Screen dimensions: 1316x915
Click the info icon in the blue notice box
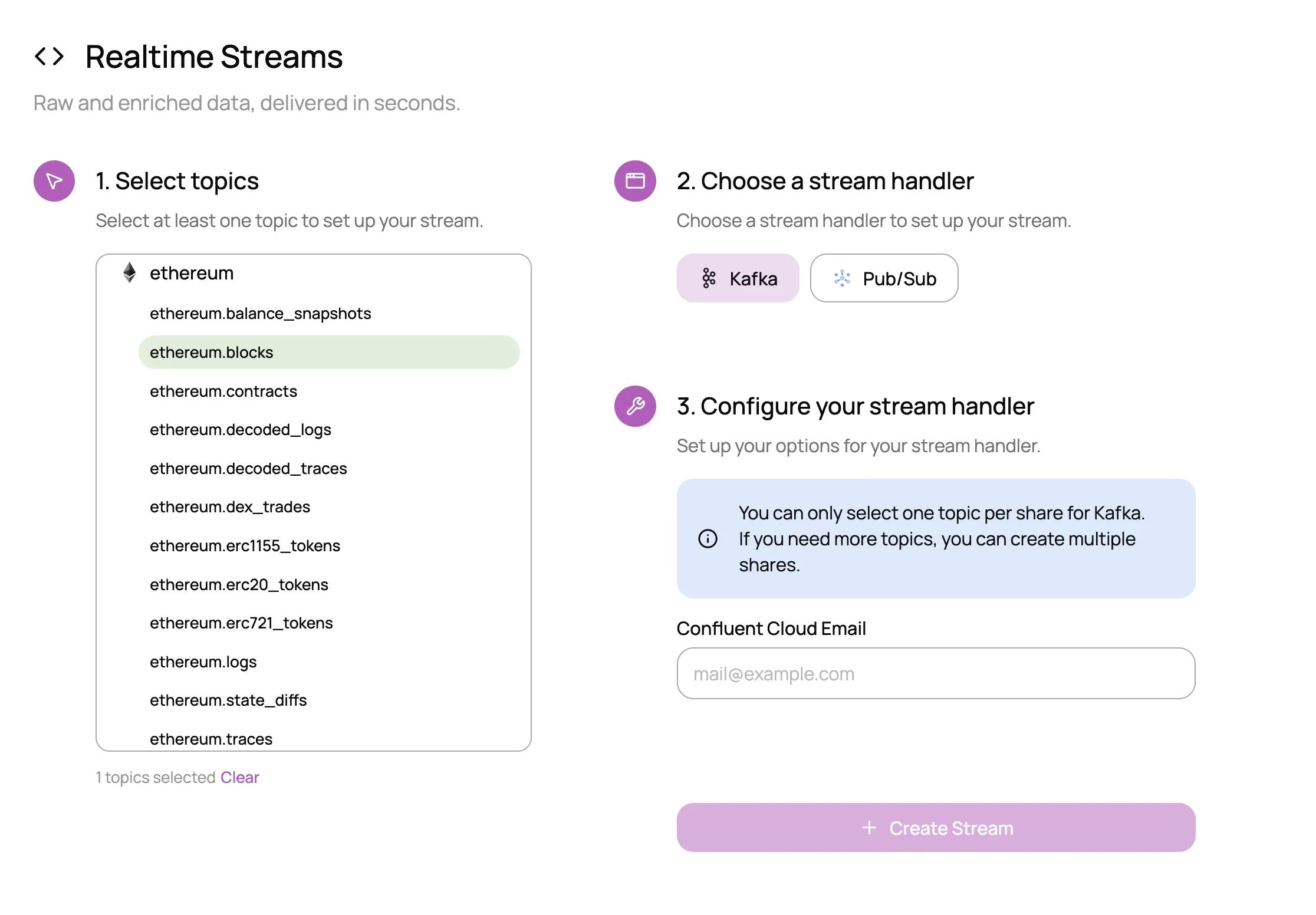point(707,538)
